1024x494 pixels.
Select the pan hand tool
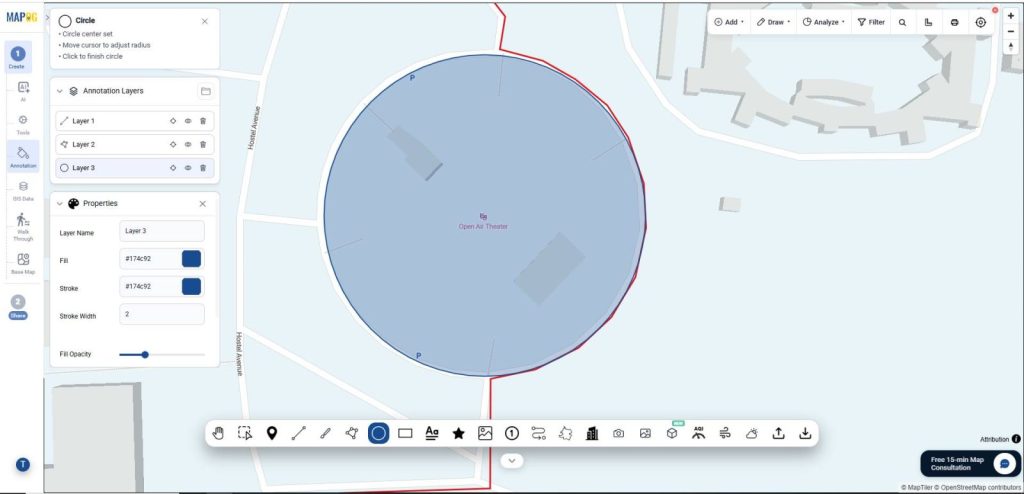(218, 433)
